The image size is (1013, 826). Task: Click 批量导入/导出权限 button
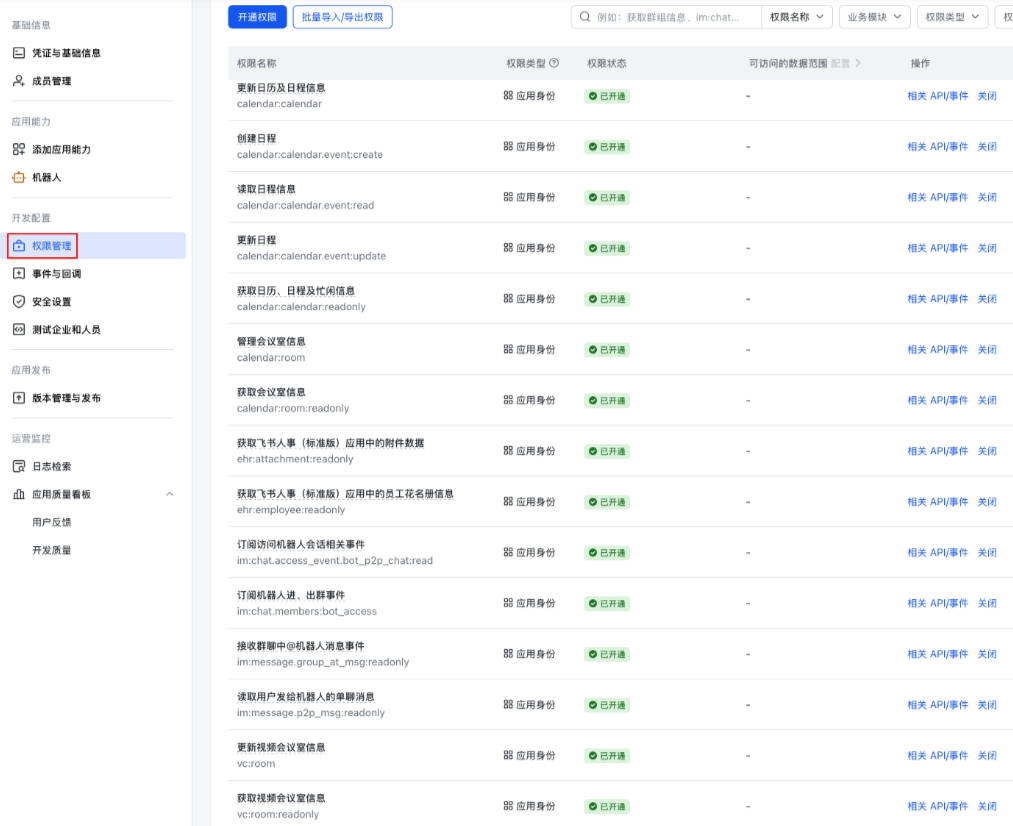coord(342,17)
